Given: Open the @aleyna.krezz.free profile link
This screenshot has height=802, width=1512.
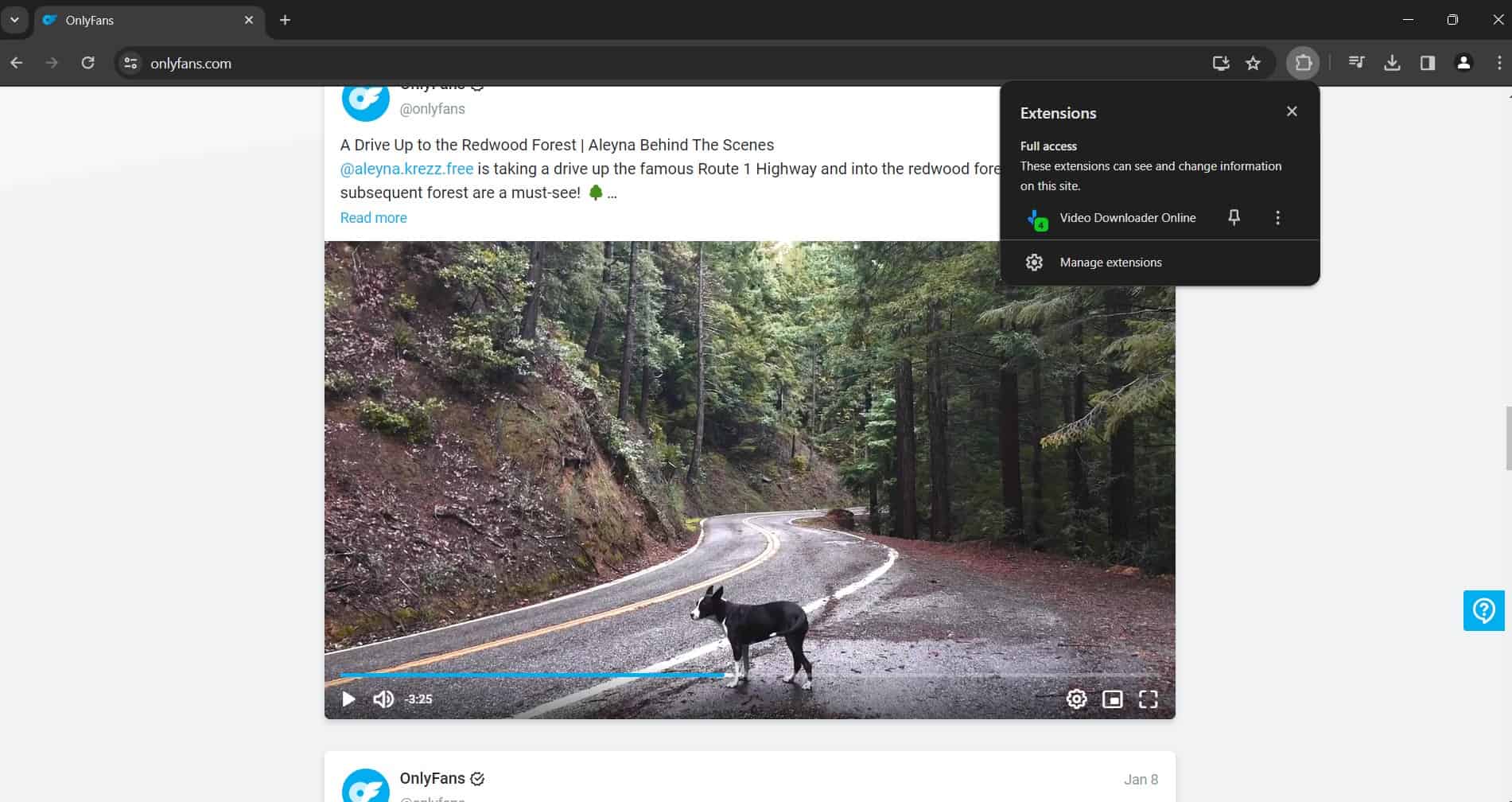Looking at the screenshot, I should (406, 169).
